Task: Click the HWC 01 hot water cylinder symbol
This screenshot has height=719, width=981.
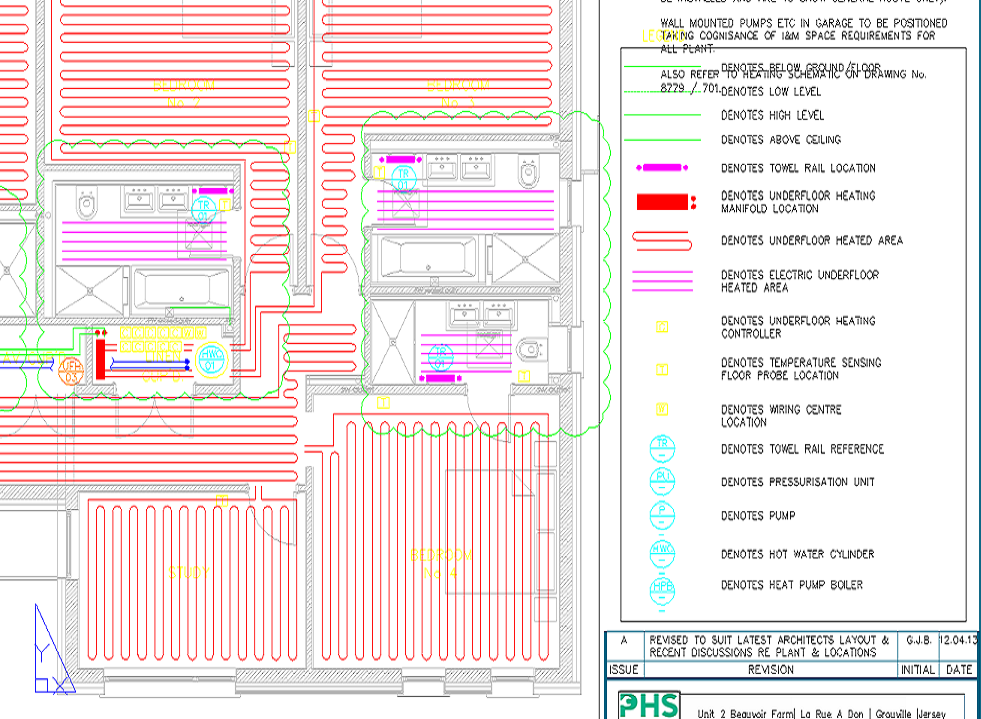Action: click(212, 358)
